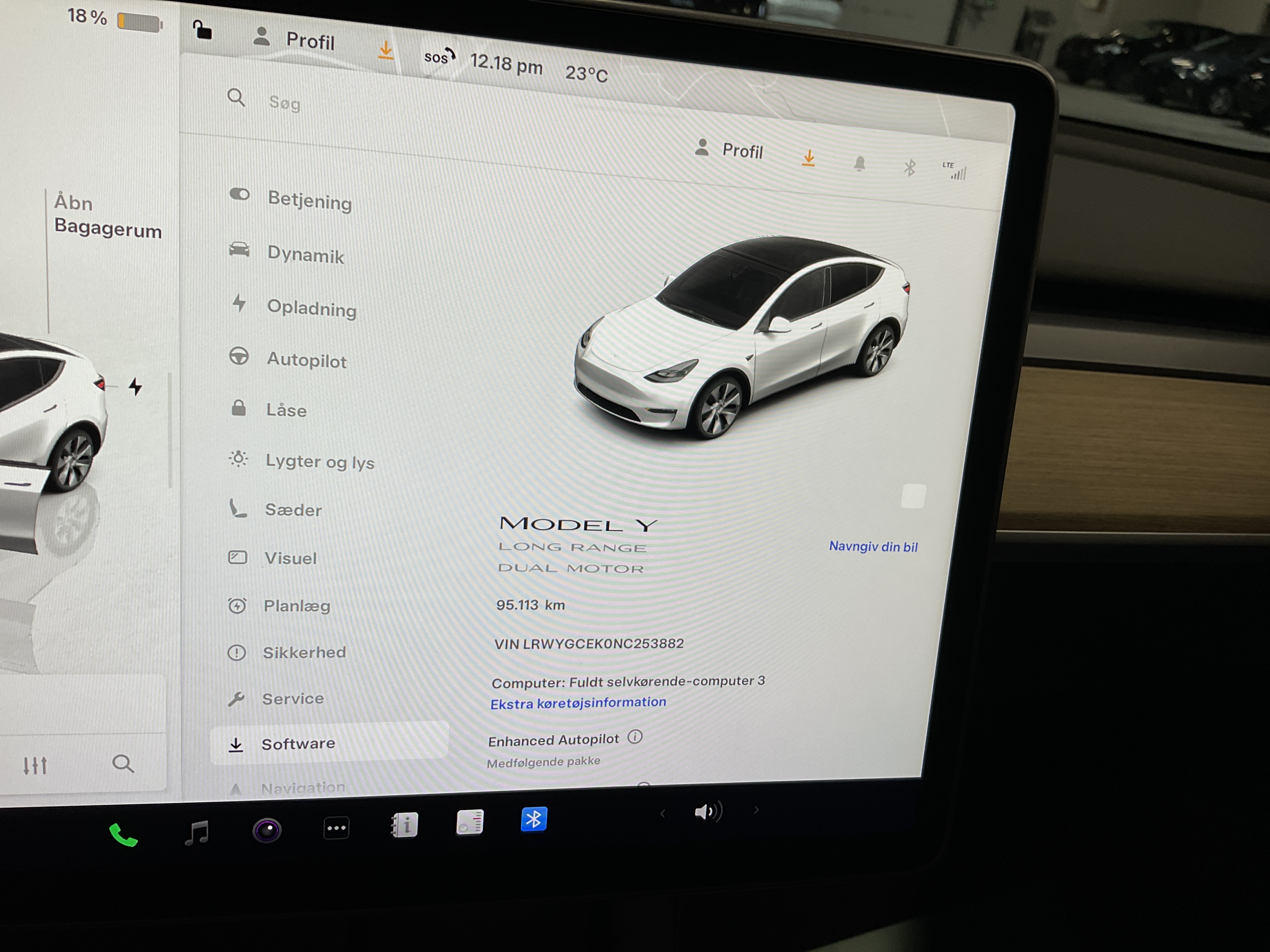Tap the Medfølgende pakke text

[543, 762]
